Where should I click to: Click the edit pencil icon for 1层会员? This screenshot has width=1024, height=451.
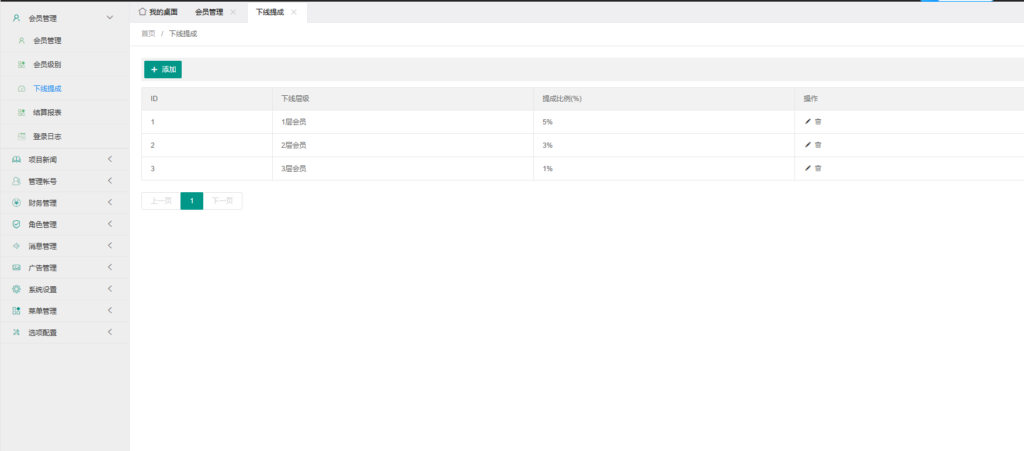808,122
